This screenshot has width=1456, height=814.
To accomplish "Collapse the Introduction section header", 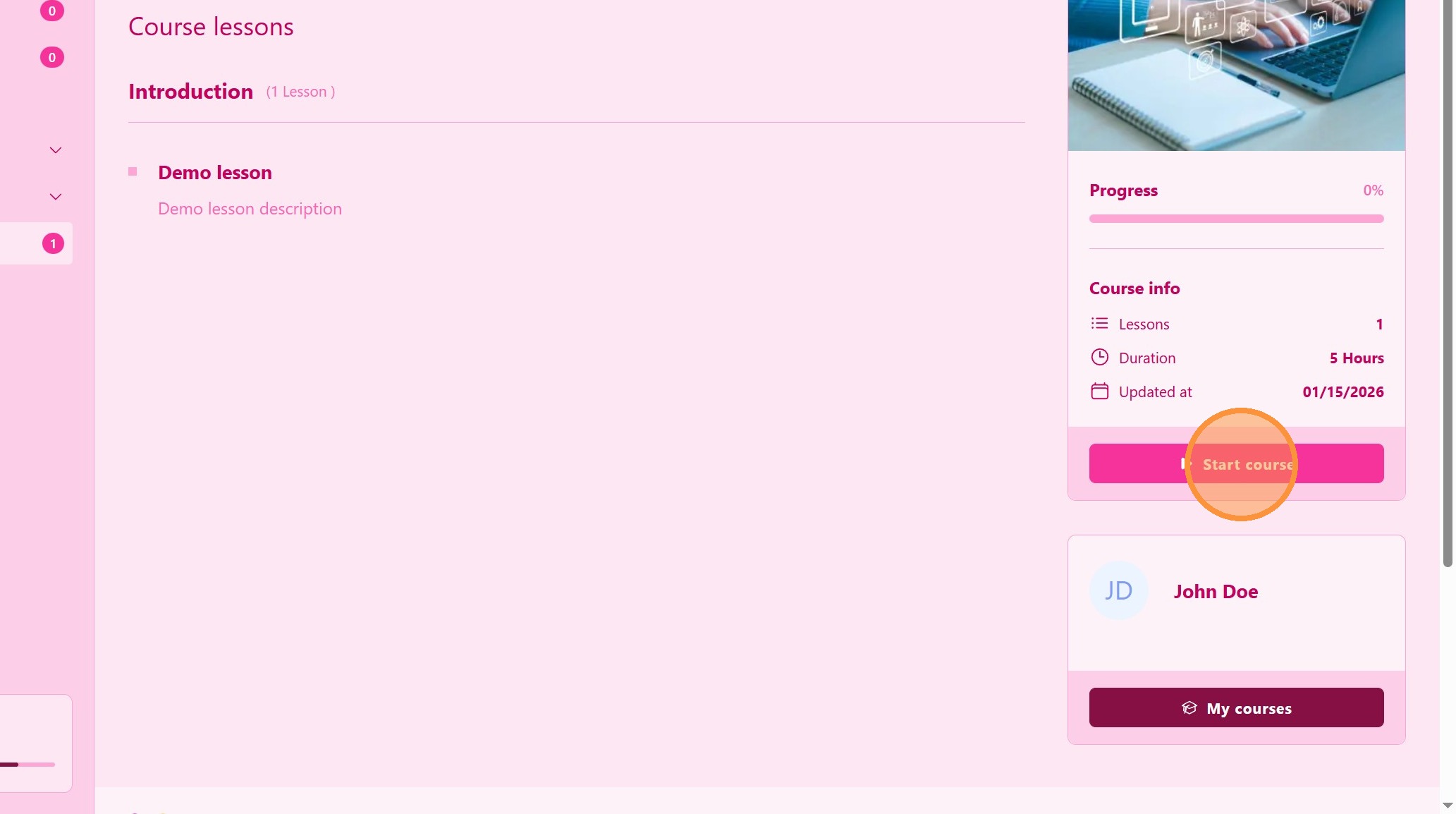I will click(191, 92).
